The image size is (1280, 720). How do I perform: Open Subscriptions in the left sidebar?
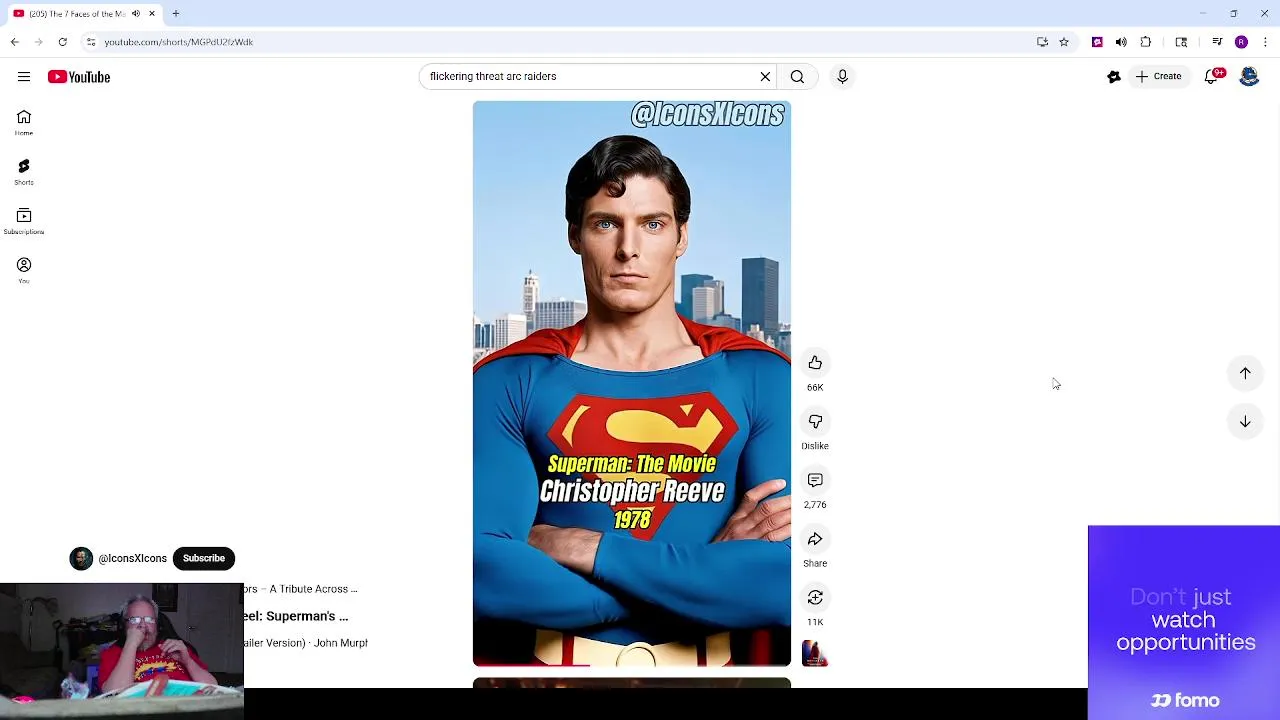pos(24,221)
